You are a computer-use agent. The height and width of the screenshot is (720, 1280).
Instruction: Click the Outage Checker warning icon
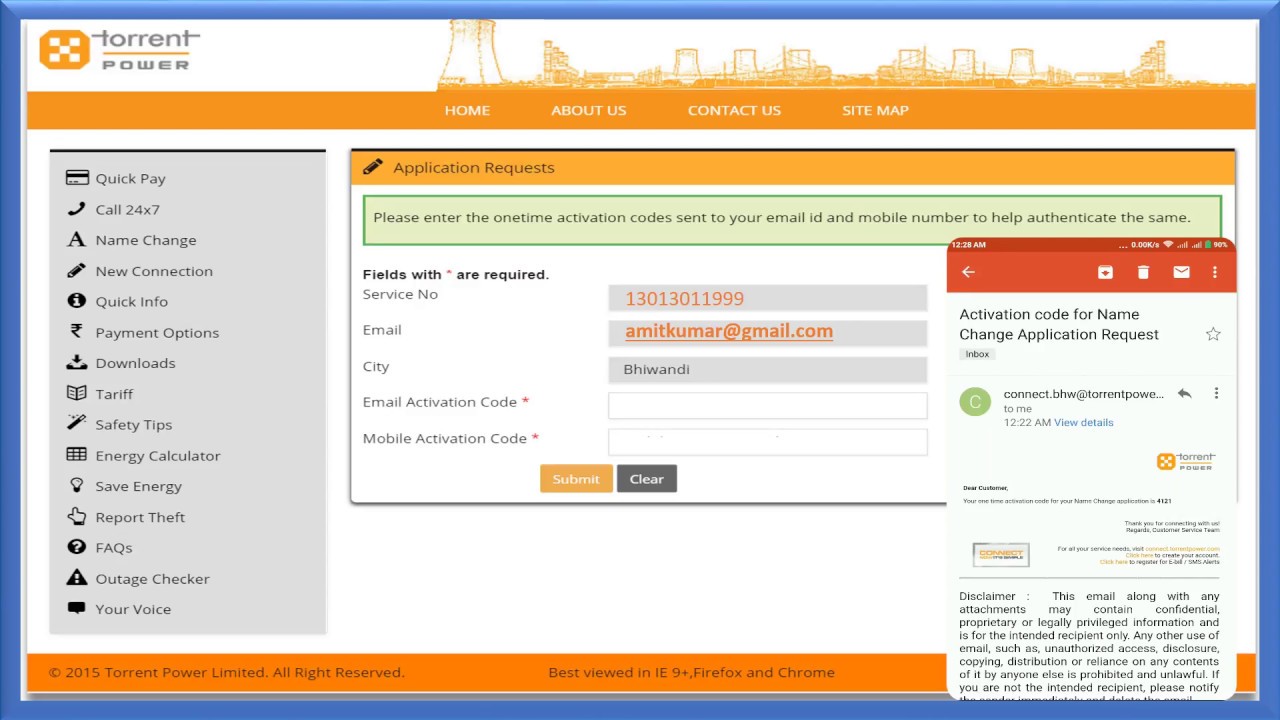pos(77,578)
